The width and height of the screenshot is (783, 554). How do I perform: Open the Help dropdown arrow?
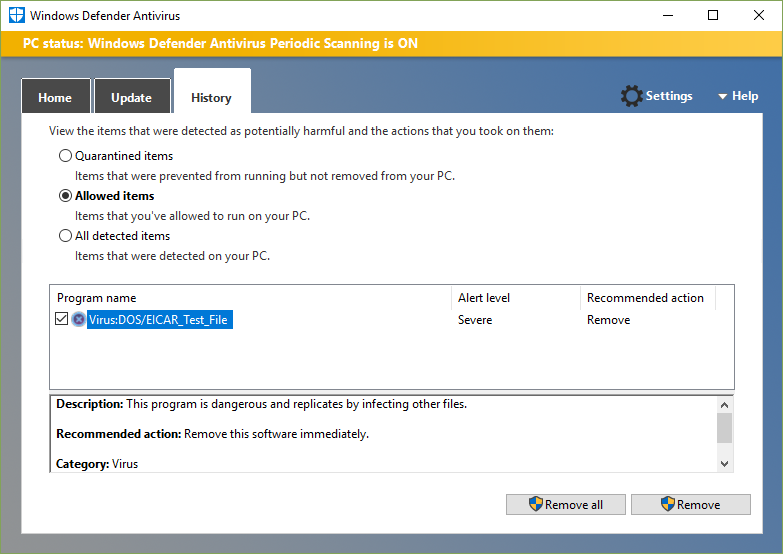point(722,96)
